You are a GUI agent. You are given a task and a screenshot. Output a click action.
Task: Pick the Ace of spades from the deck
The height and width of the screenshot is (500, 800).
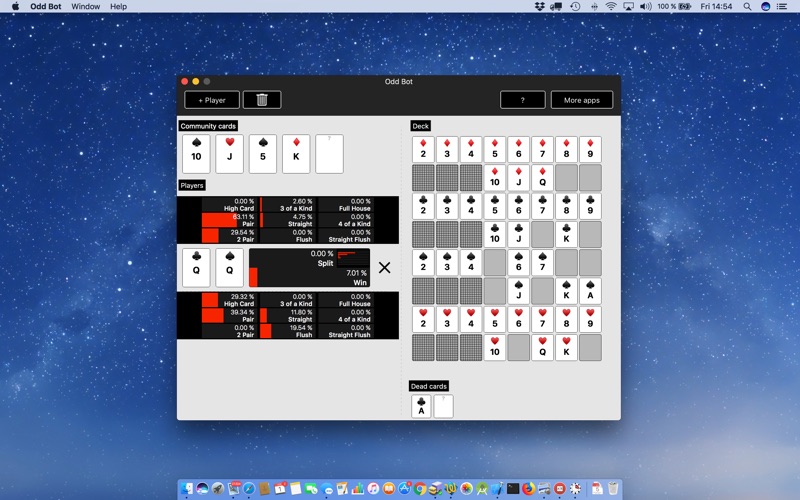pos(590,291)
